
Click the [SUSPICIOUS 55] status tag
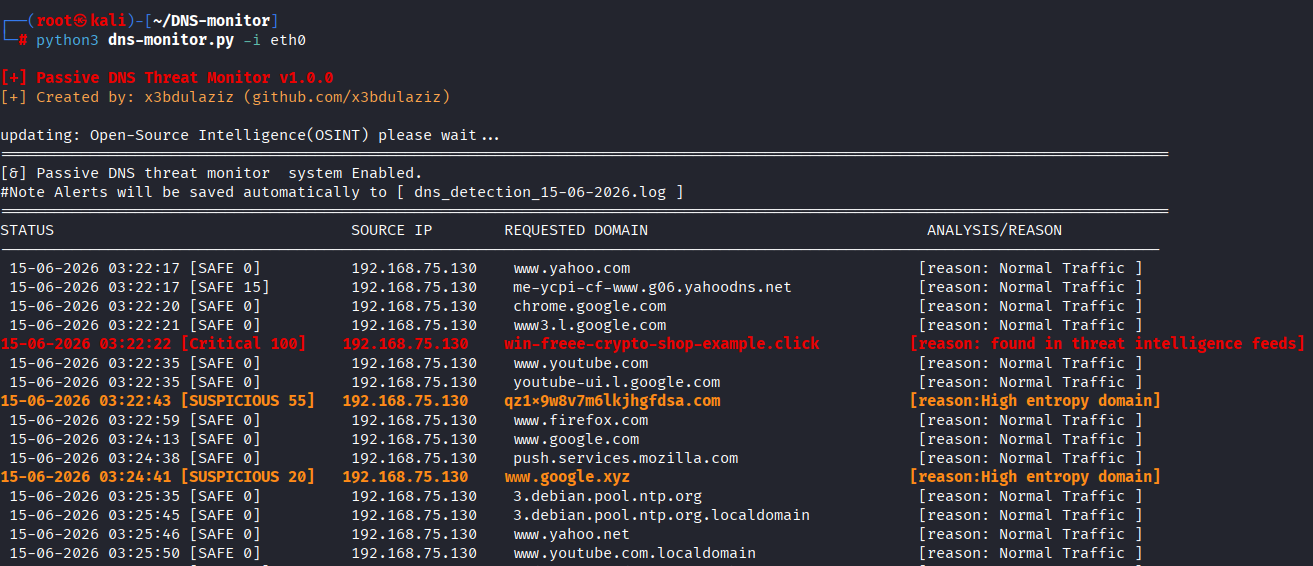coord(247,401)
